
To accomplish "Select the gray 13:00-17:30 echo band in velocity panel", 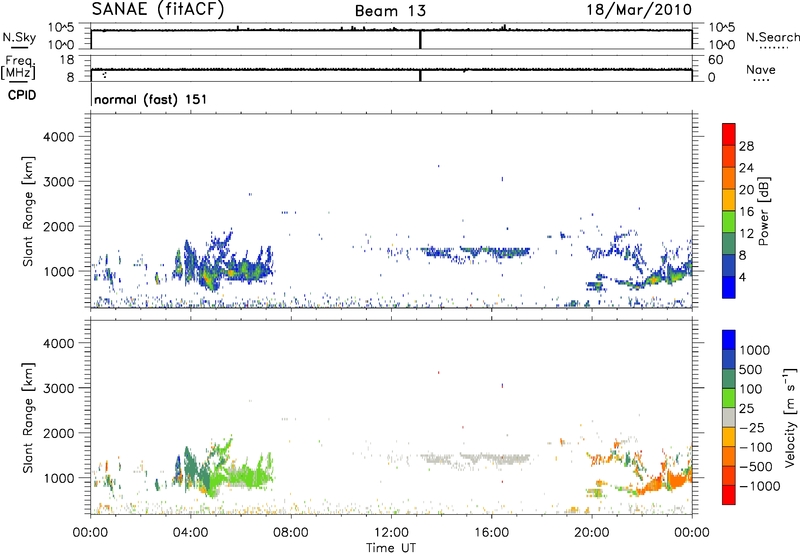I will (x=474, y=458).
